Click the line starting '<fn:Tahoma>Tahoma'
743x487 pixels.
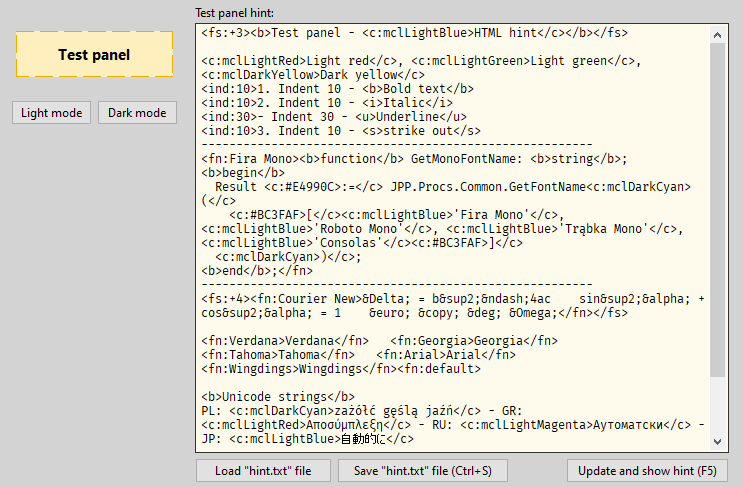click(359, 354)
